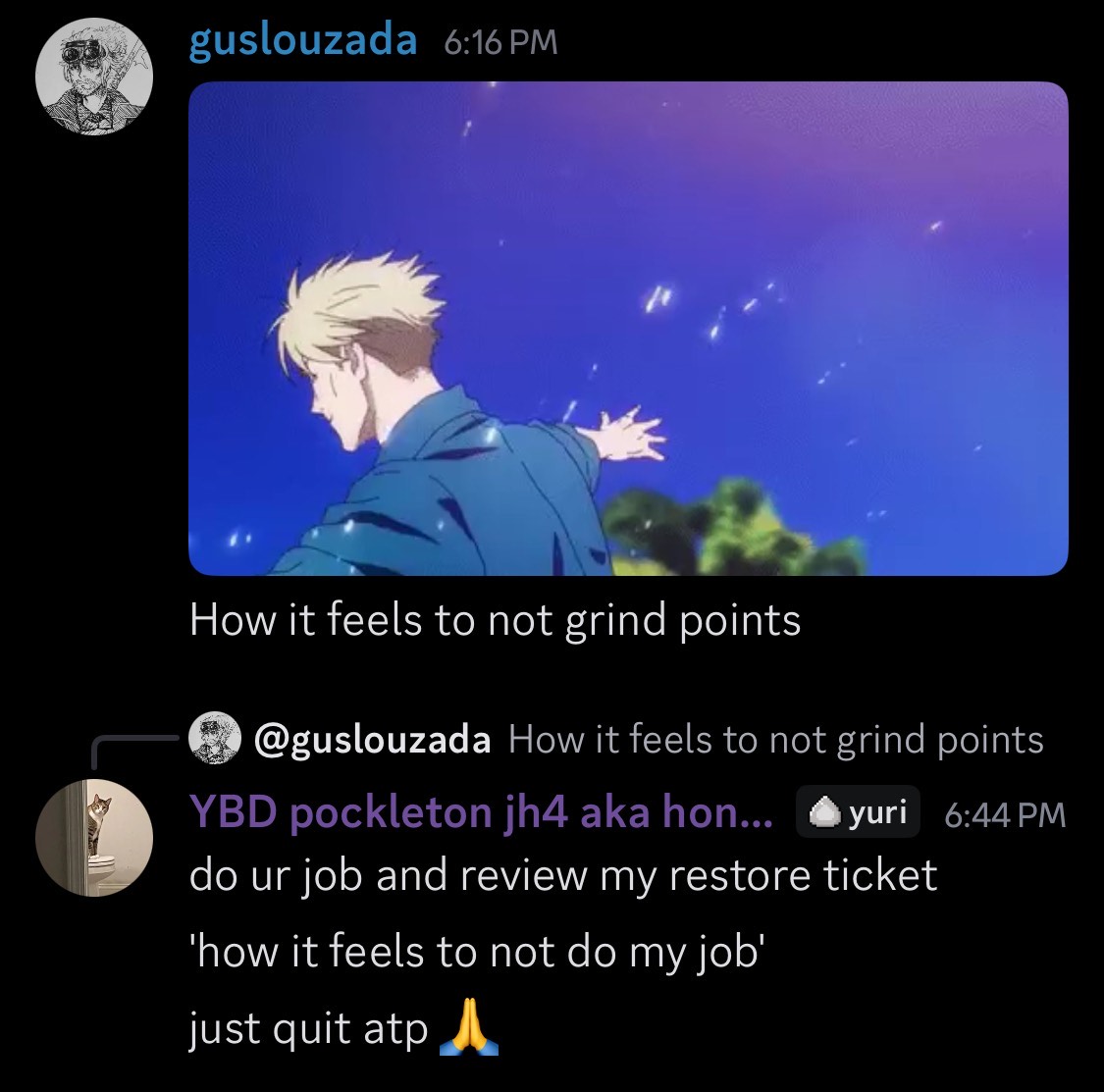
Task: Select the quoted 'not do my job' message line
Action: pyautogui.click(x=477, y=953)
